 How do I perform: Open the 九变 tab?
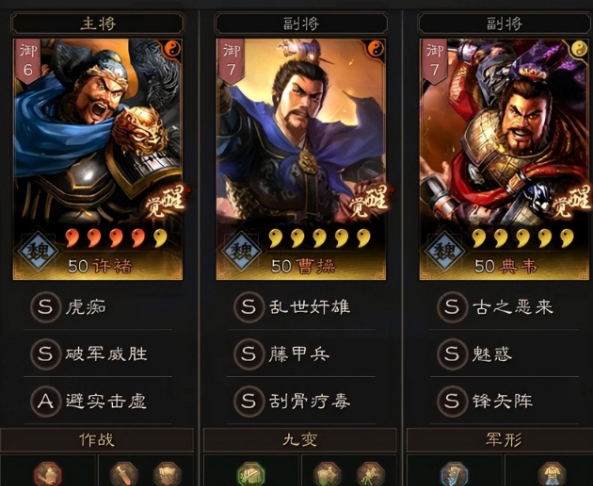[300, 440]
